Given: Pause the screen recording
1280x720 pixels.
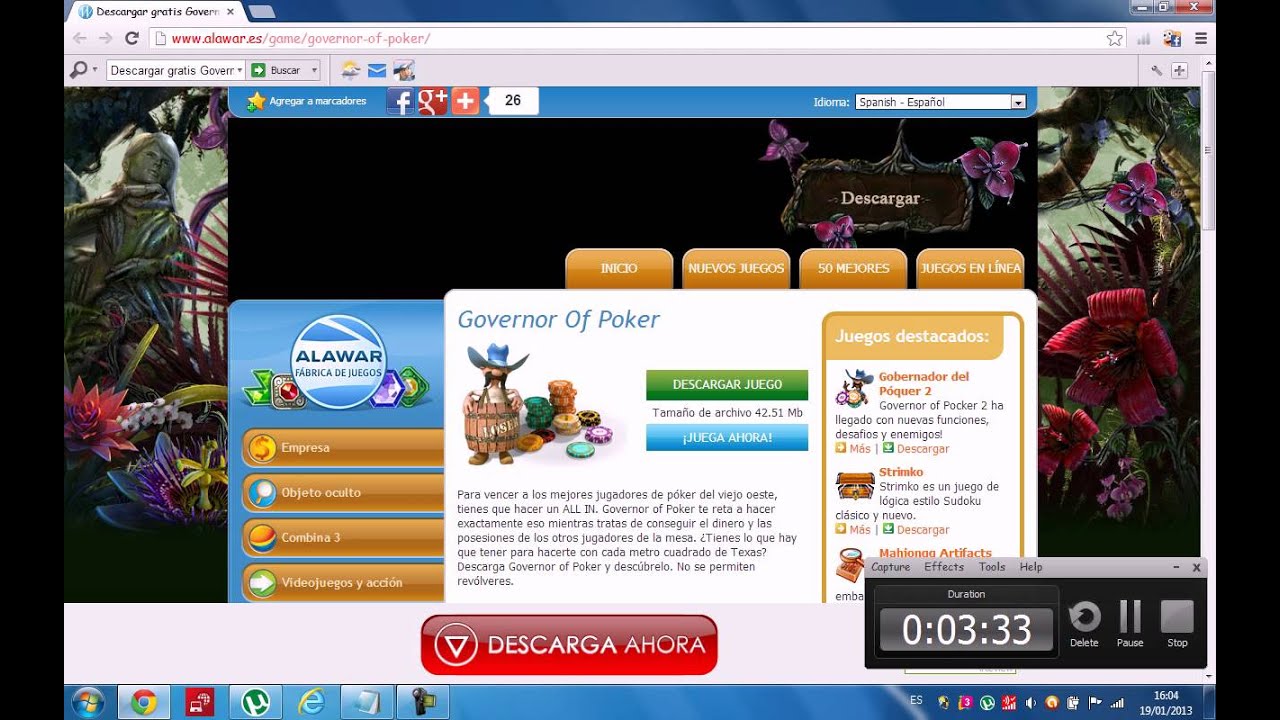Looking at the screenshot, I should (1130, 624).
